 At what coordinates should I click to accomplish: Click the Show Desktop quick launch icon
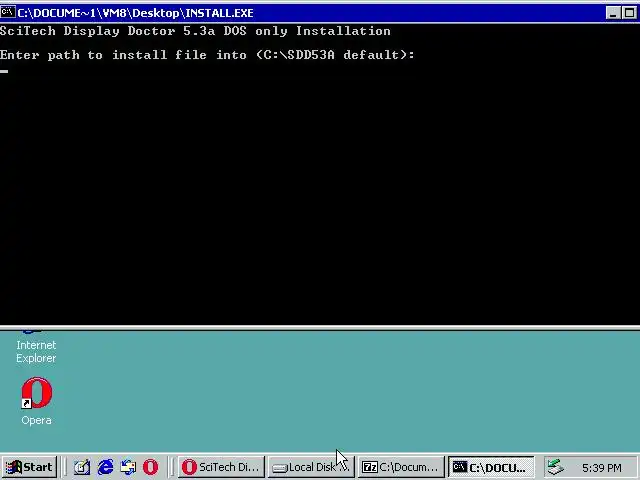tap(82, 467)
